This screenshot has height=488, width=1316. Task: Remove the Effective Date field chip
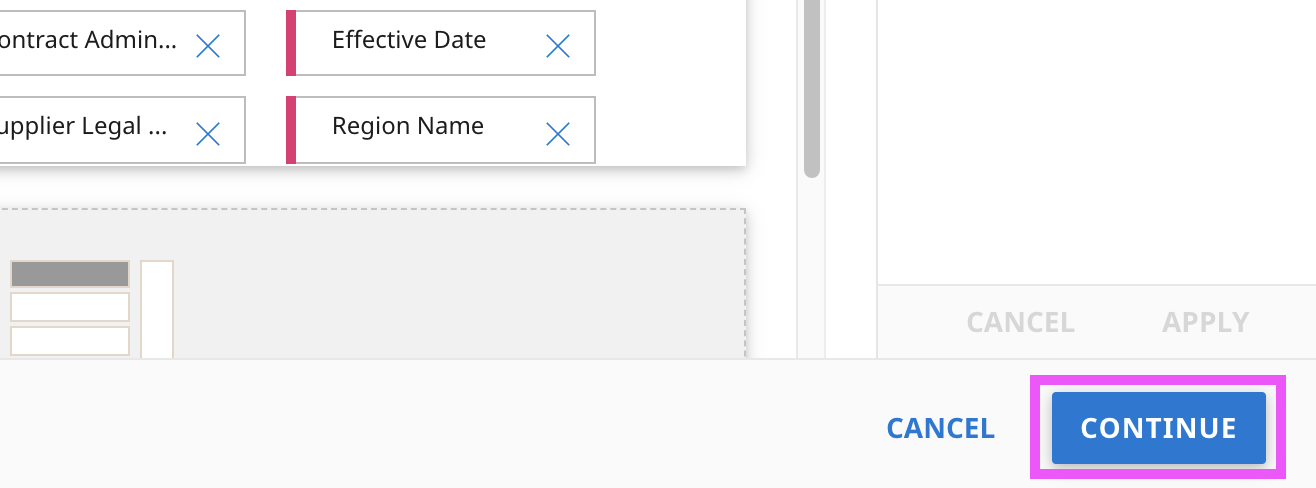pyautogui.click(x=558, y=45)
